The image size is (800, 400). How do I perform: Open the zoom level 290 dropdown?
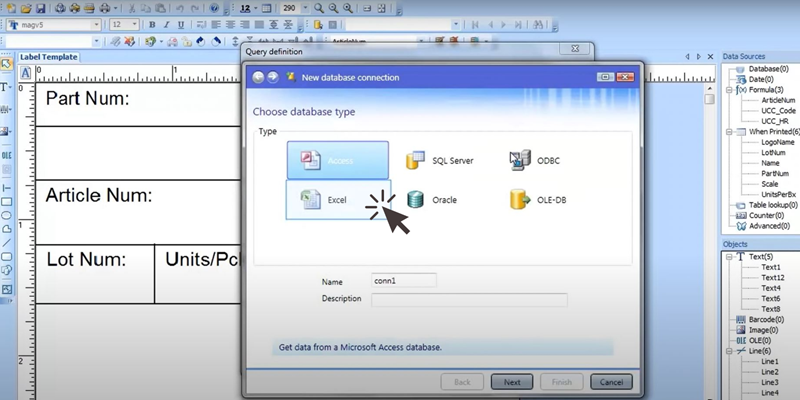(305, 8)
